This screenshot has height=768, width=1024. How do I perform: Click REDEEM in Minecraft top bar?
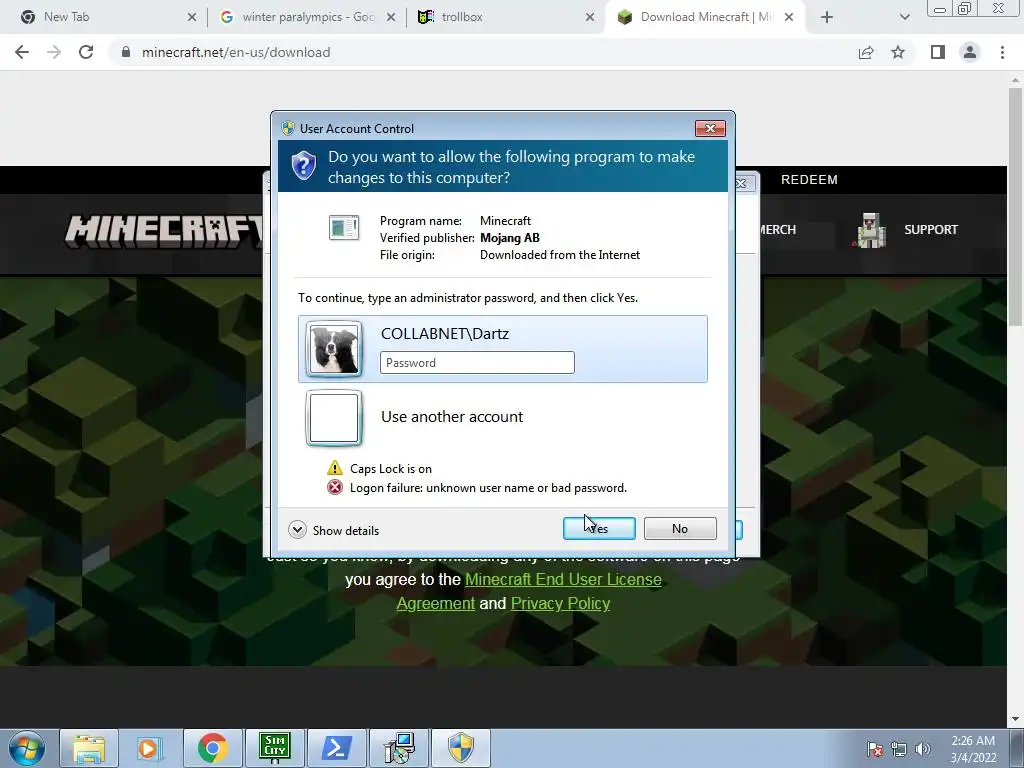[x=809, y=180]
